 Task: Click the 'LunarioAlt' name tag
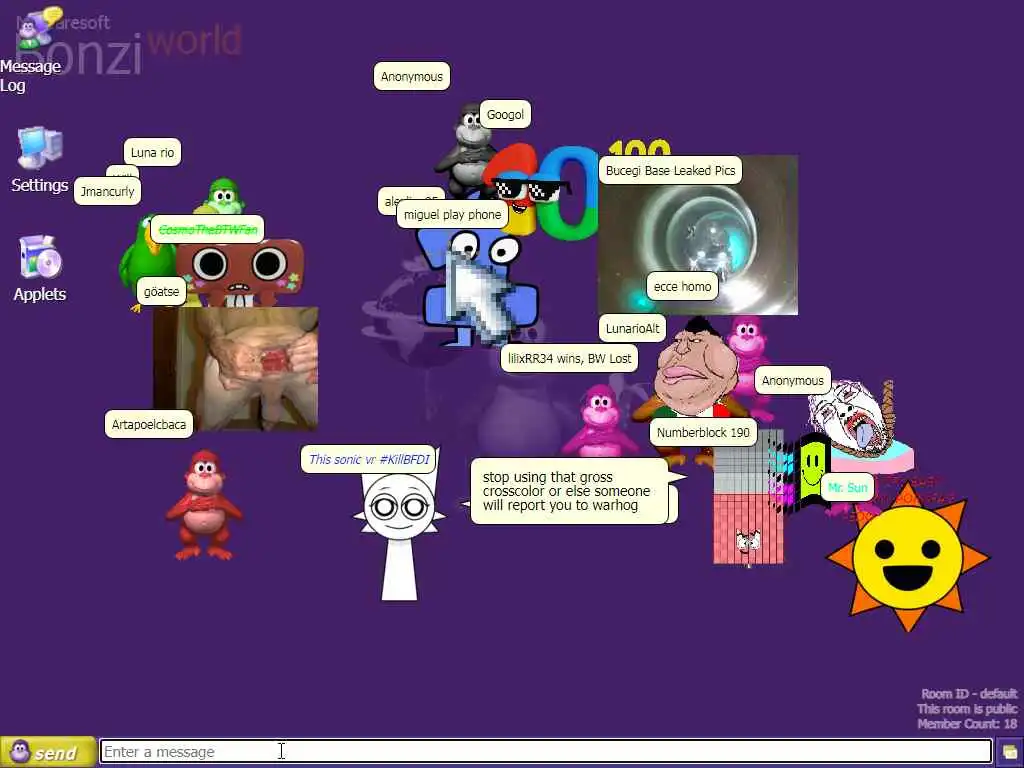(x=632, y=328)
